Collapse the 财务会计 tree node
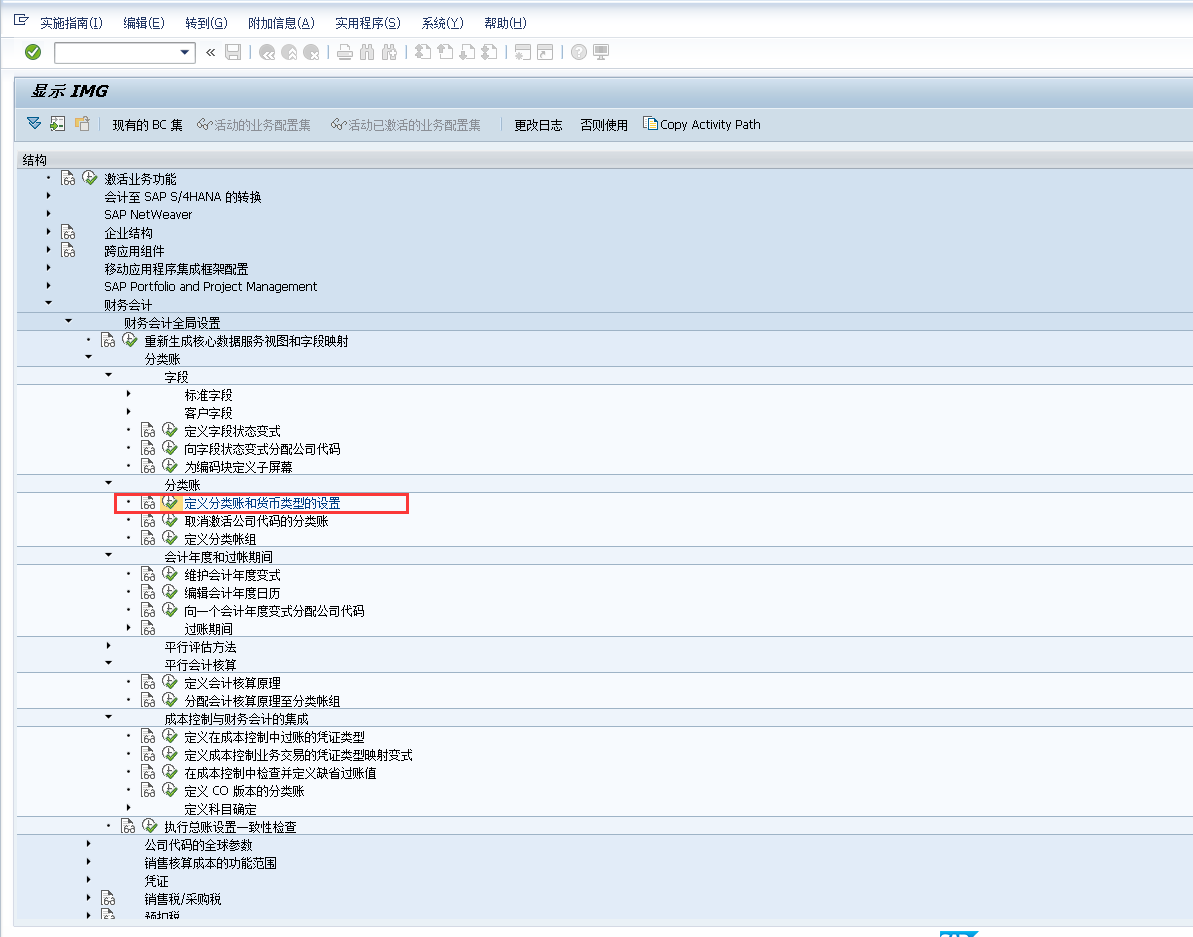 pos(48,304)
